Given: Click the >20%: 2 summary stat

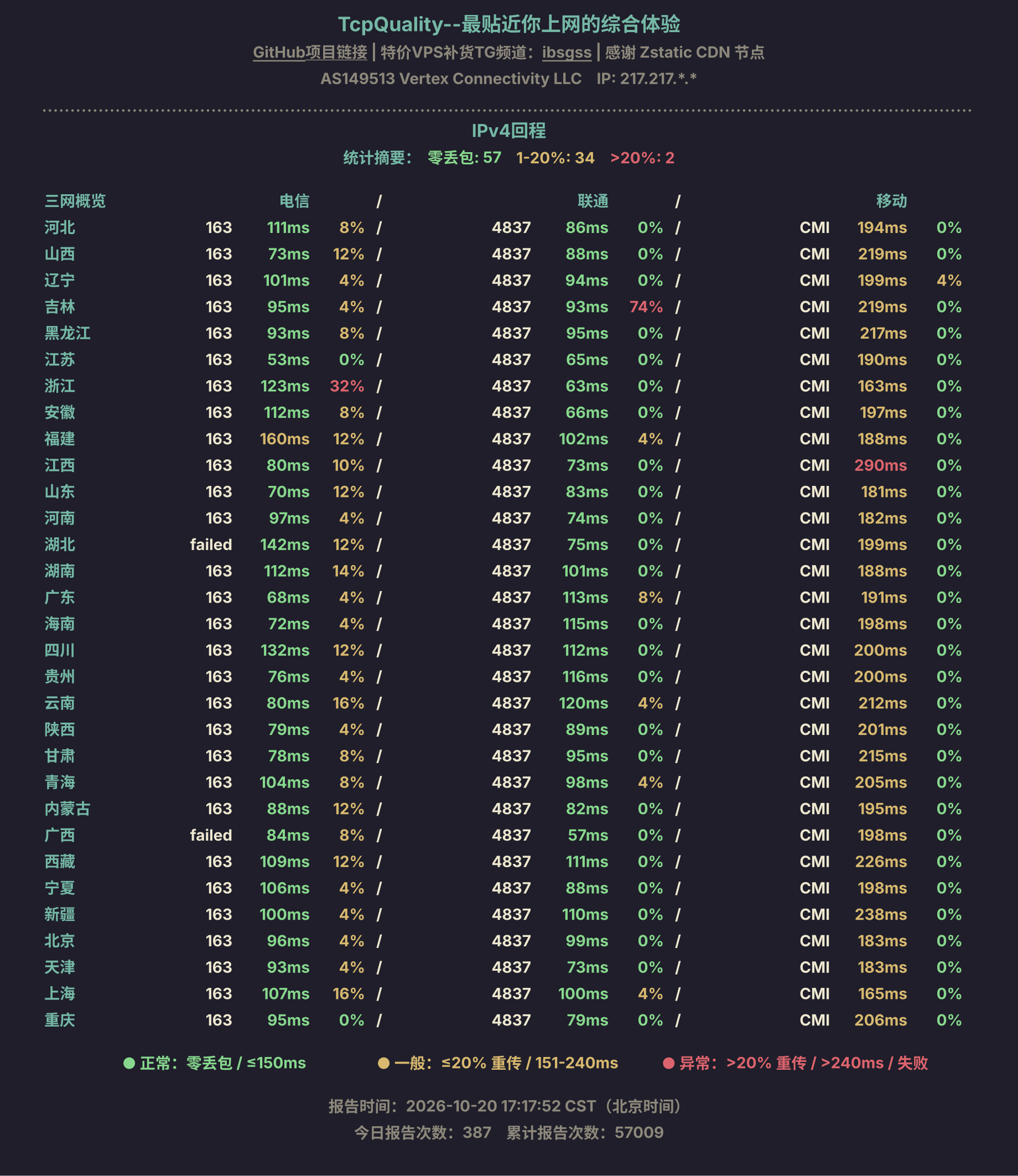Looking at the screenshot, I should (642, 157).
